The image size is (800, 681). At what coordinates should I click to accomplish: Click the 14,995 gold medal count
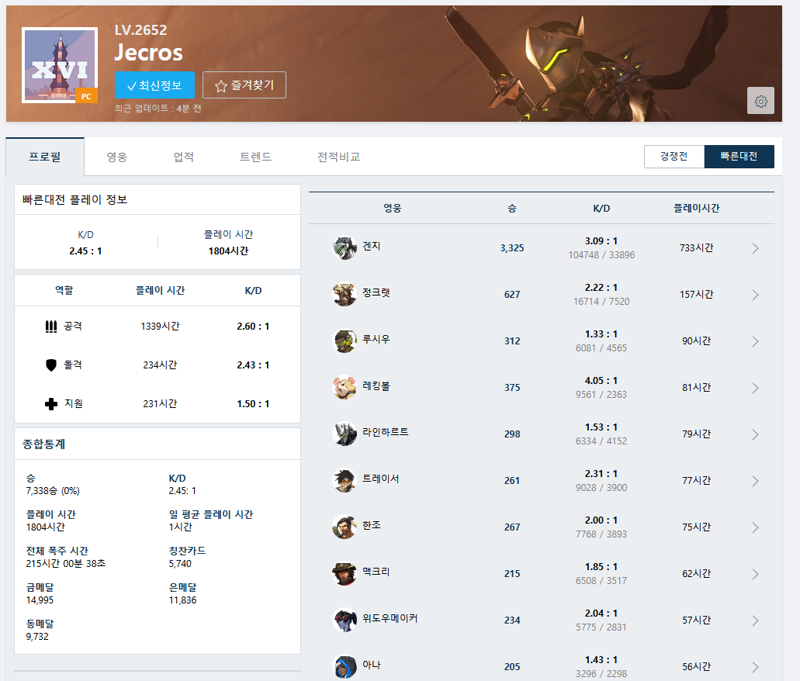(40, 600)
